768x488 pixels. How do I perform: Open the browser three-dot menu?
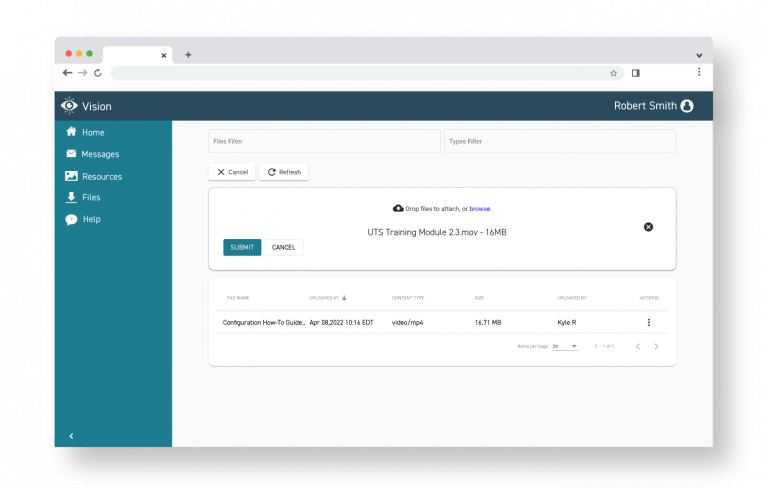pyautogui.click(x=699, y=72)
